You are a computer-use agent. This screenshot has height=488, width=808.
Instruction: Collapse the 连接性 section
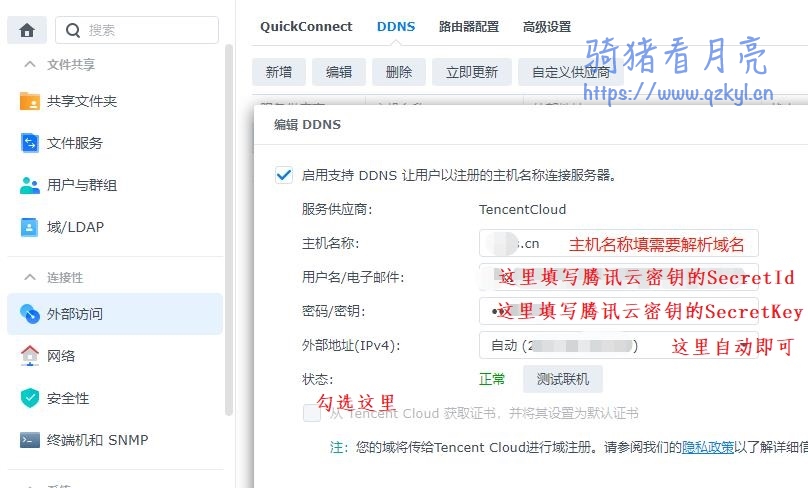click(30, 277)
